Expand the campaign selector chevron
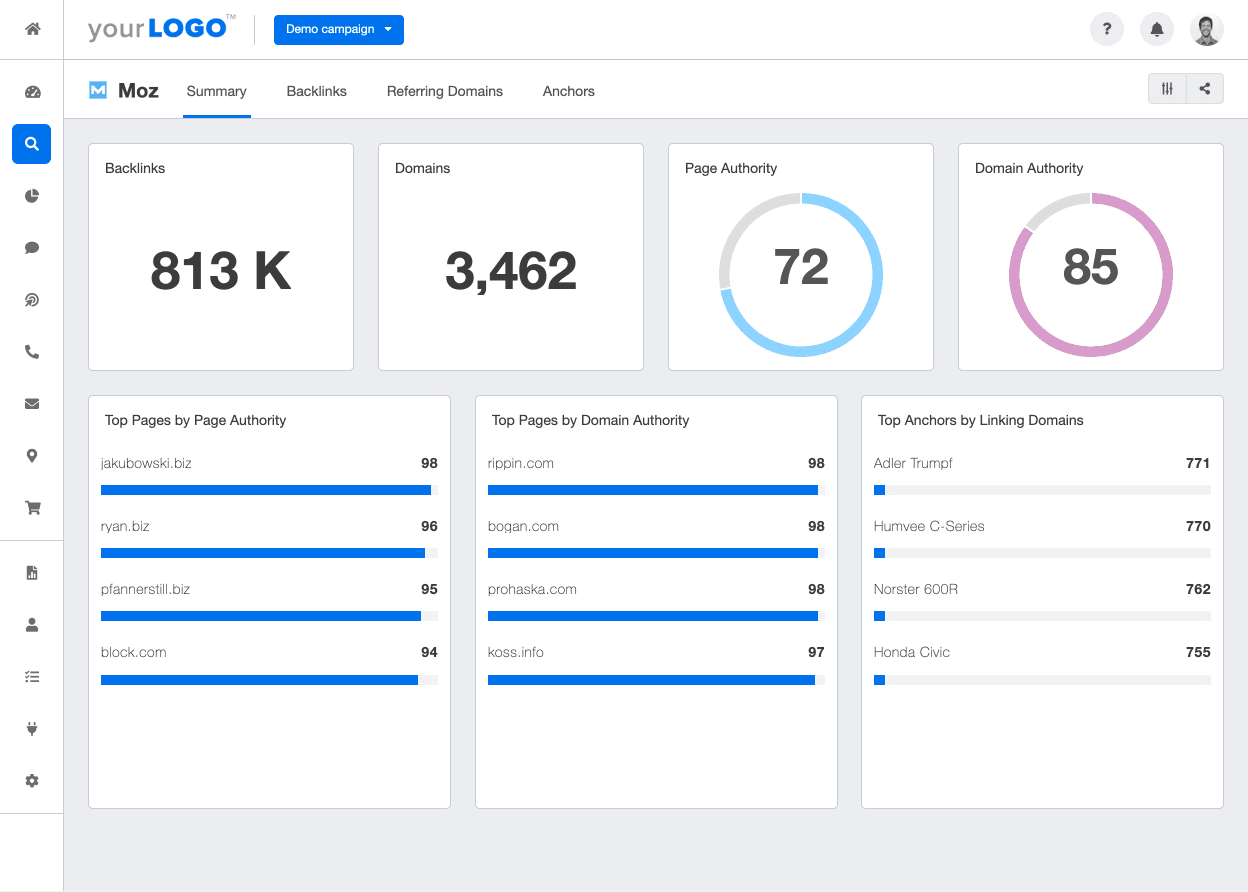 click(388, 30)
